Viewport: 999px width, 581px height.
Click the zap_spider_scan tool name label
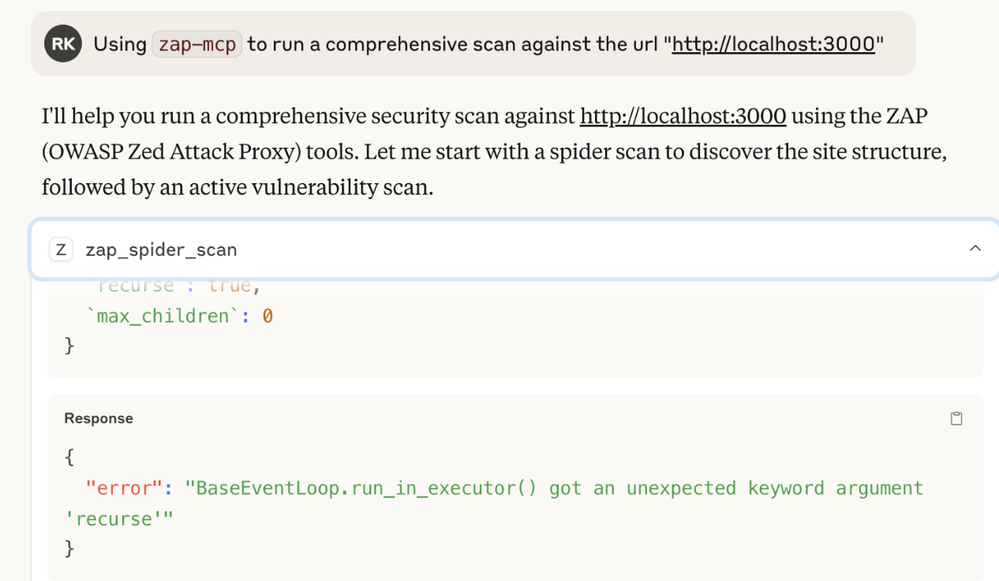pos(161,250)
